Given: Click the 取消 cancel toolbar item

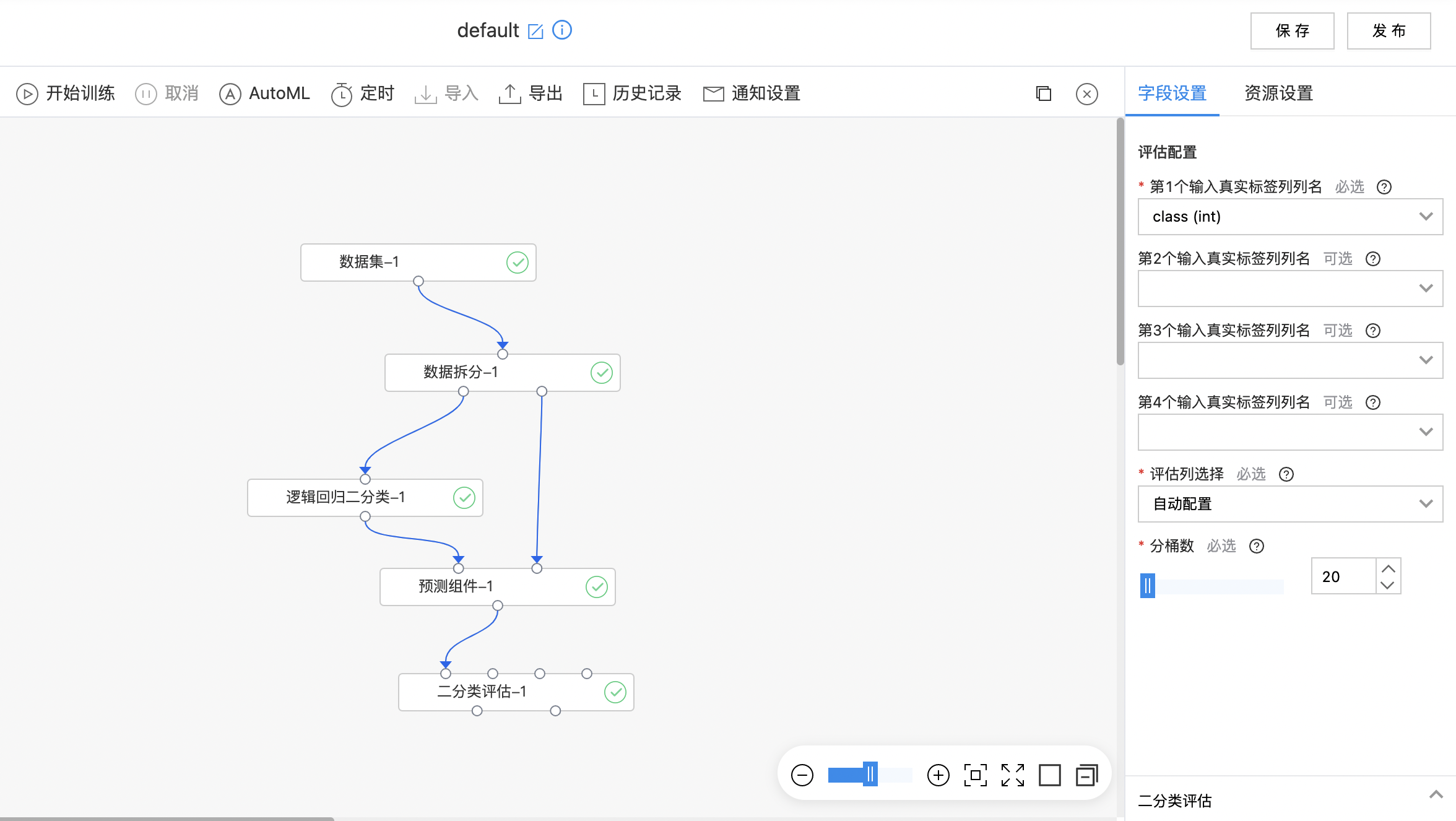Looking at the screenshot, I should (x=167, y=93).
